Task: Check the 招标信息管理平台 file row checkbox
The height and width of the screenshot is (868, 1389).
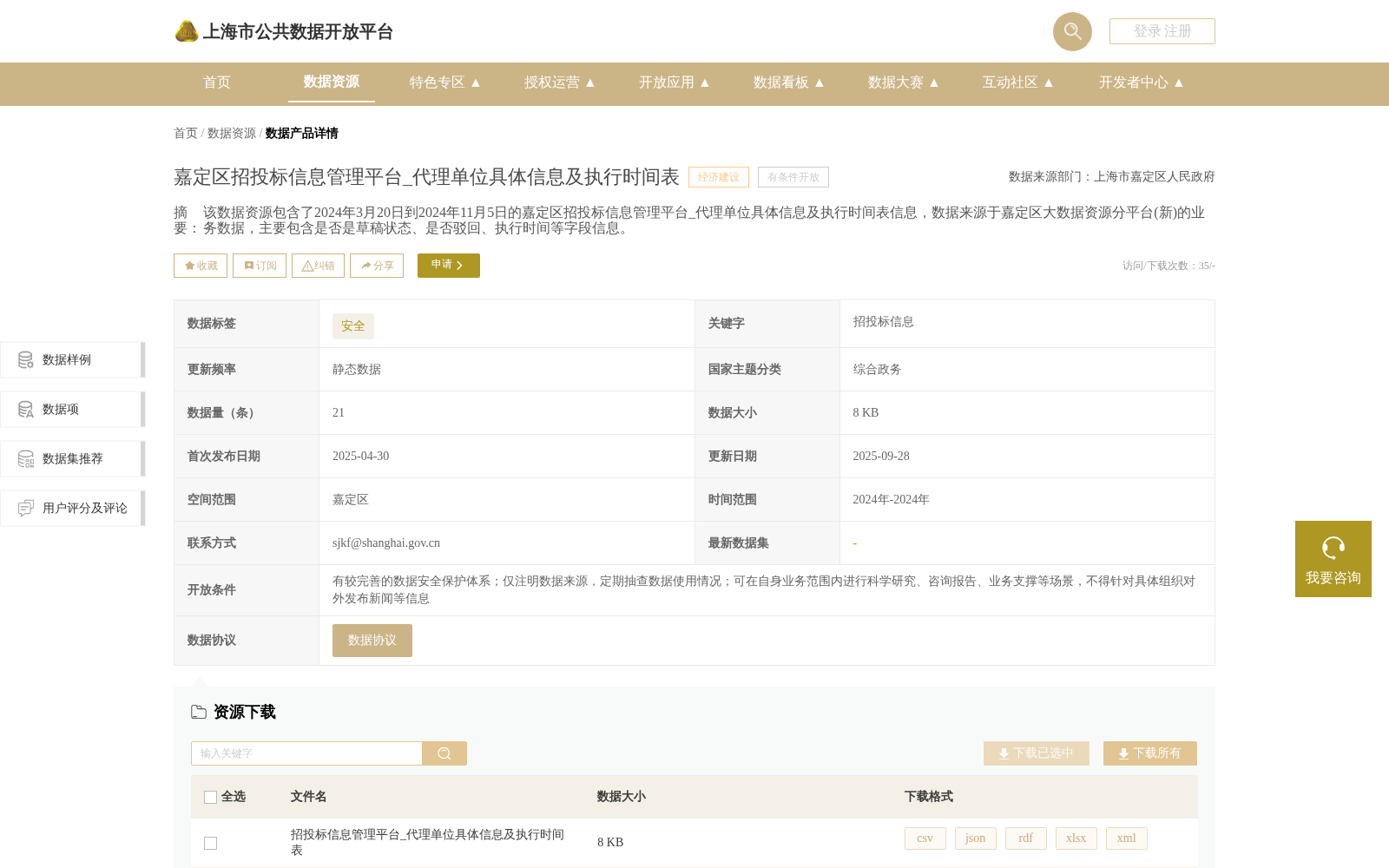Action: [210, 843]
